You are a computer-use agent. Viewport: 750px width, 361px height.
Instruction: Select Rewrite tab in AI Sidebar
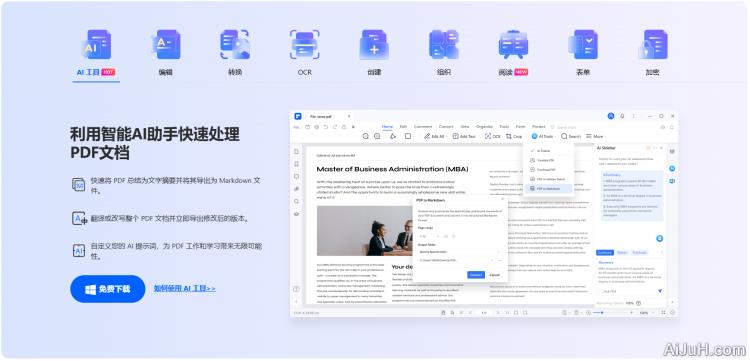622,252
